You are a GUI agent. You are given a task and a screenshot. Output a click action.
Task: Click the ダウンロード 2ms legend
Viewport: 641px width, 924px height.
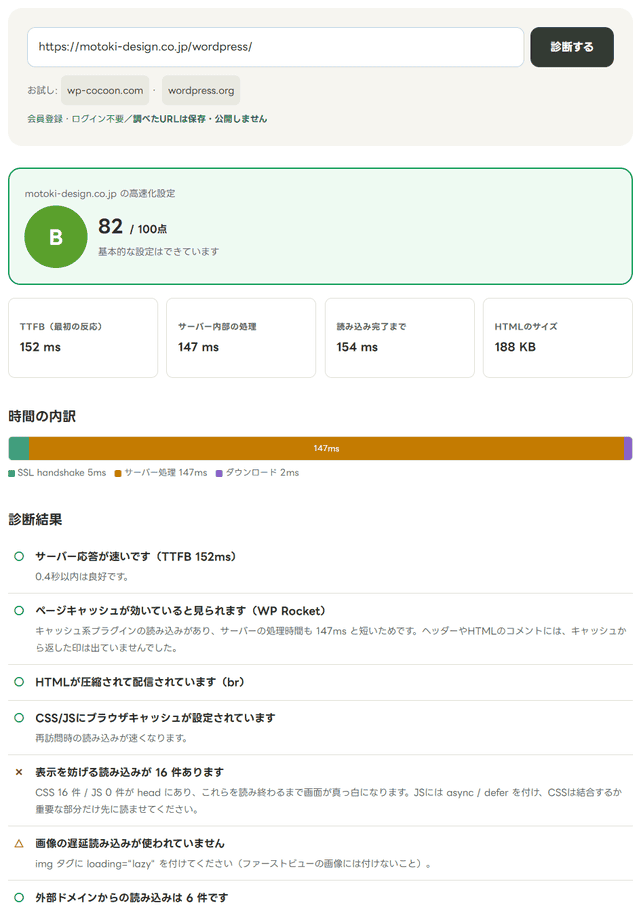pyautogui.click(x=257, y=473)
